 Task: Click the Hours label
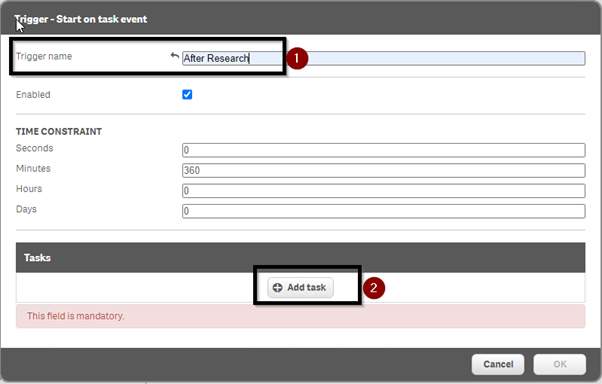[x=29, y=189]
